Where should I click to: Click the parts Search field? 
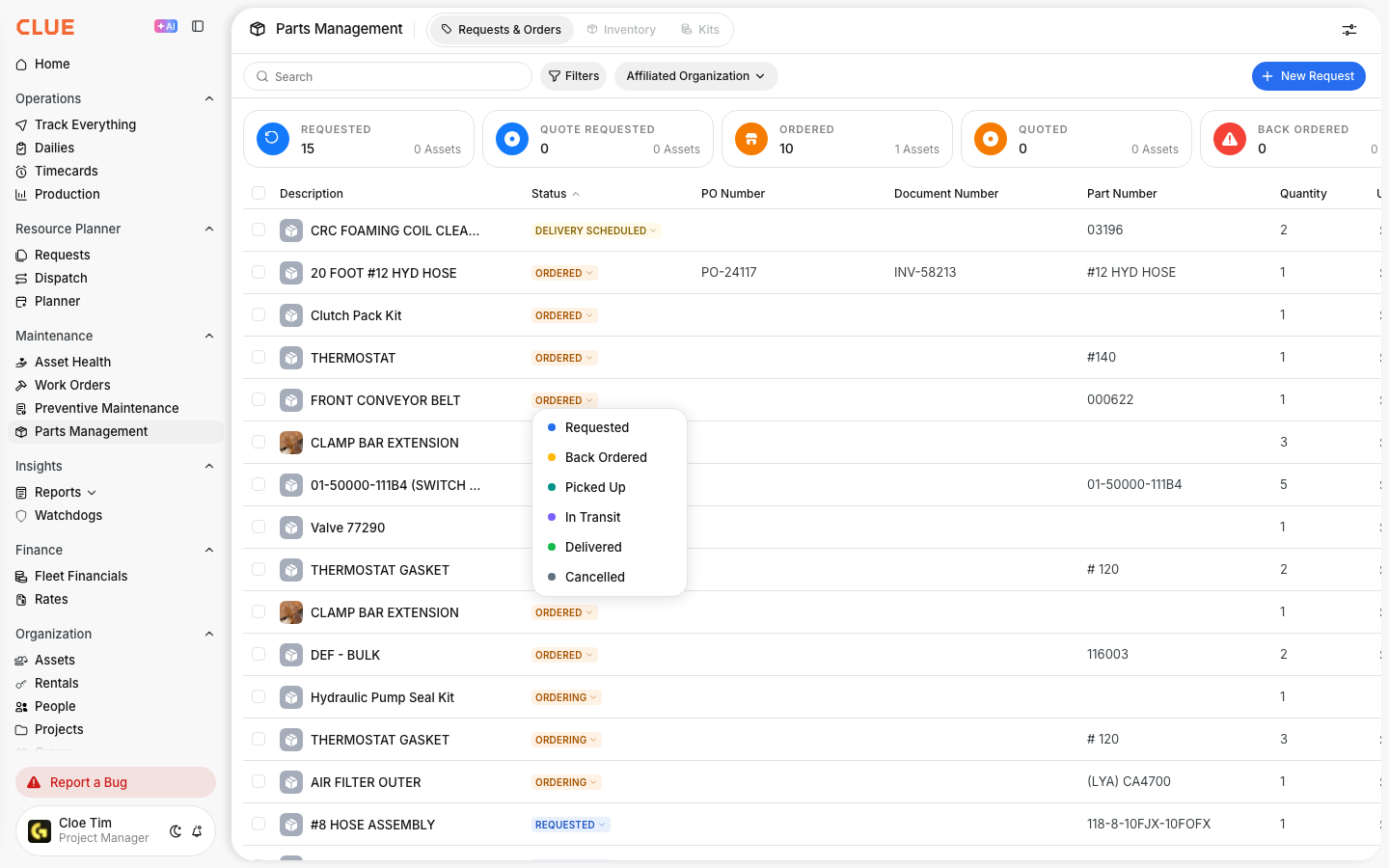click(x=388, y=76)
